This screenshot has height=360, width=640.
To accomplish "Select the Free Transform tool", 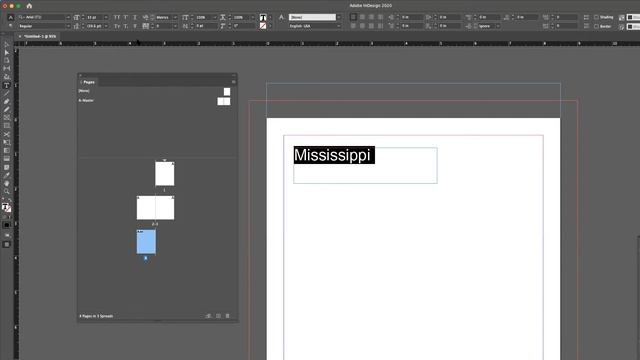I will point(7,142).
